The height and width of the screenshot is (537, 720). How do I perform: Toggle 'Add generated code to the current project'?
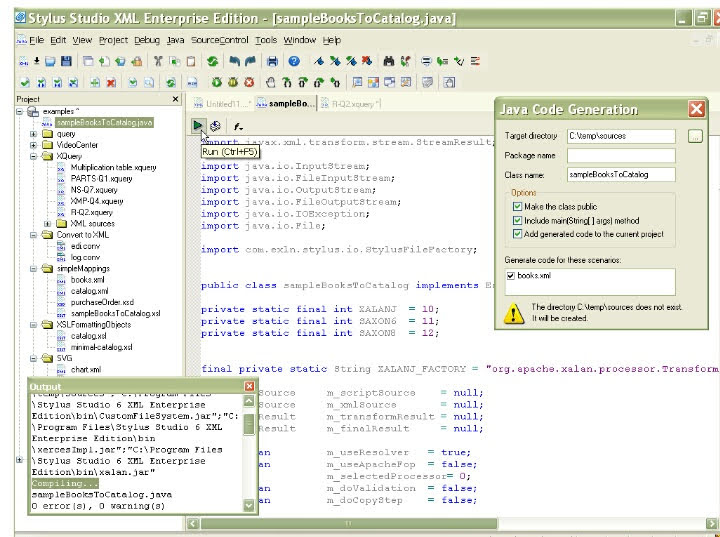point(516,234)
